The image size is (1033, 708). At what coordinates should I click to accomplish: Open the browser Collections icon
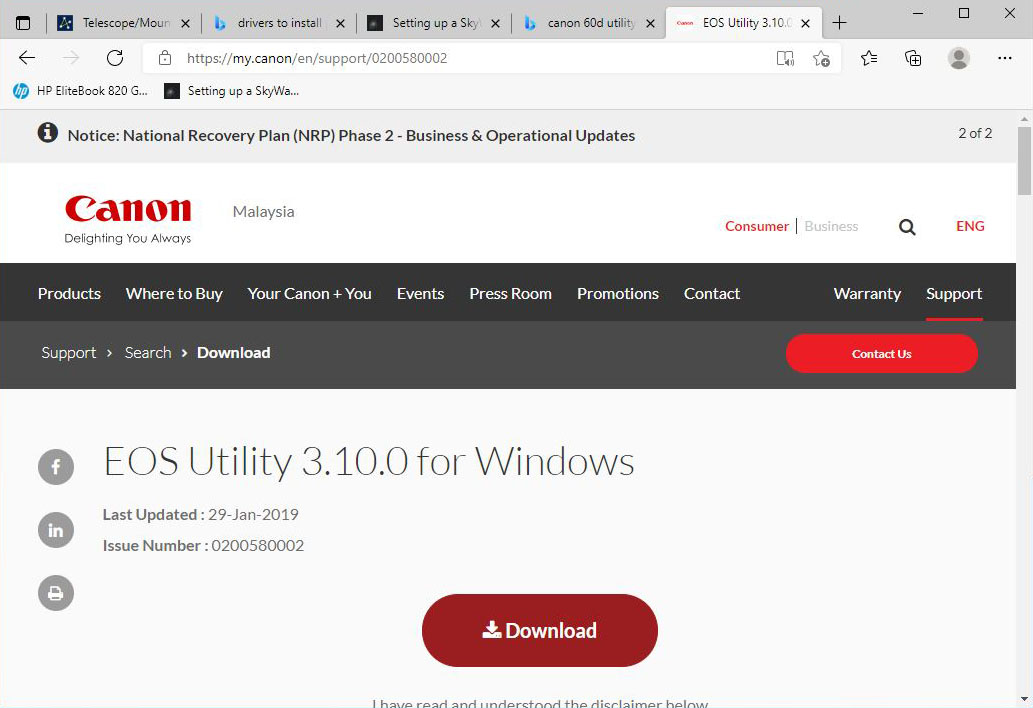(x=913, y=58)
